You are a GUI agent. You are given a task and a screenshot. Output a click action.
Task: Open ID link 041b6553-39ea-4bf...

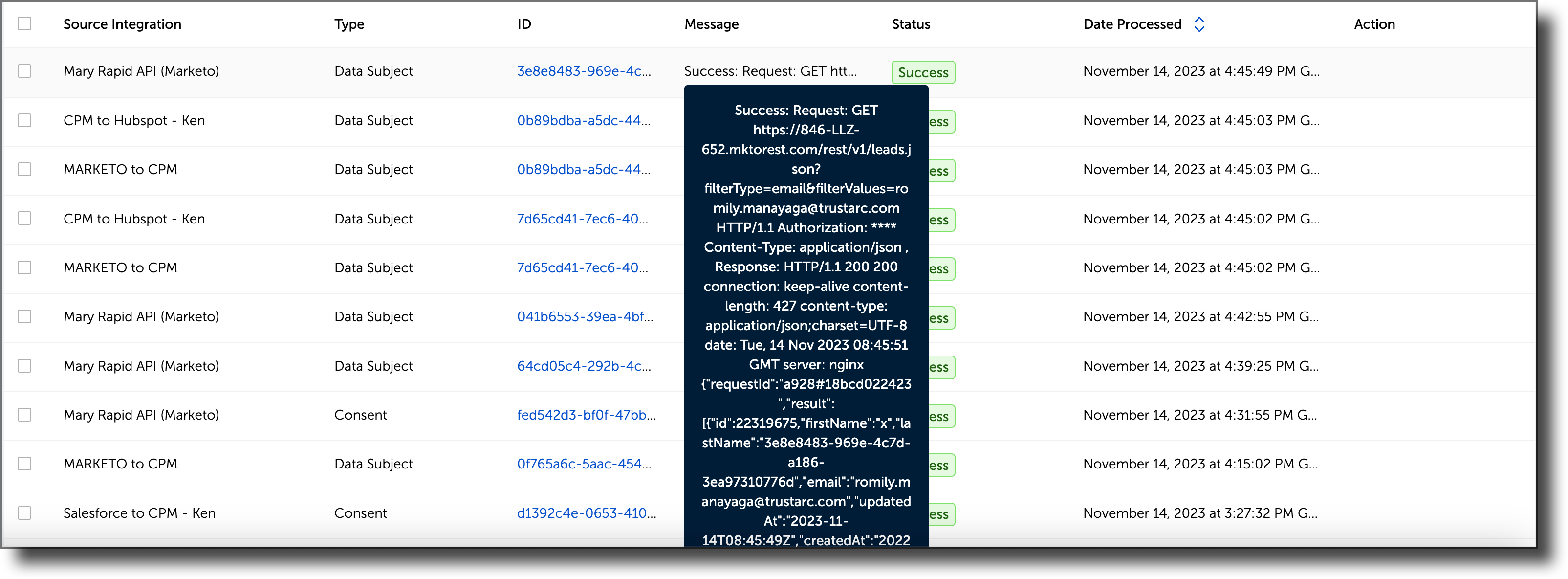(x=584, y=316)
